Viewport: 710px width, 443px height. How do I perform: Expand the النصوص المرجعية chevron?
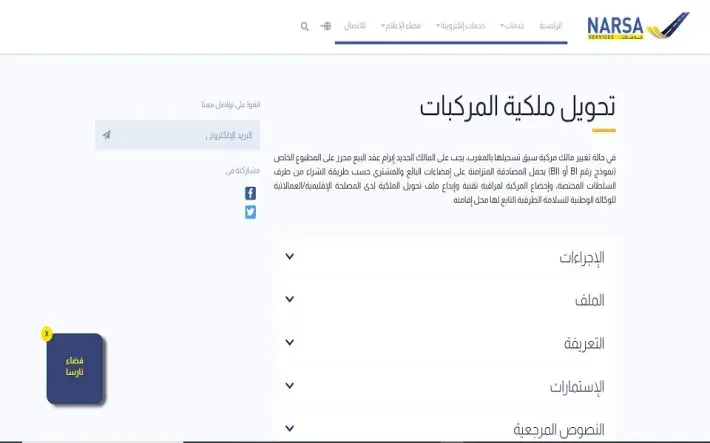(290, 428)
